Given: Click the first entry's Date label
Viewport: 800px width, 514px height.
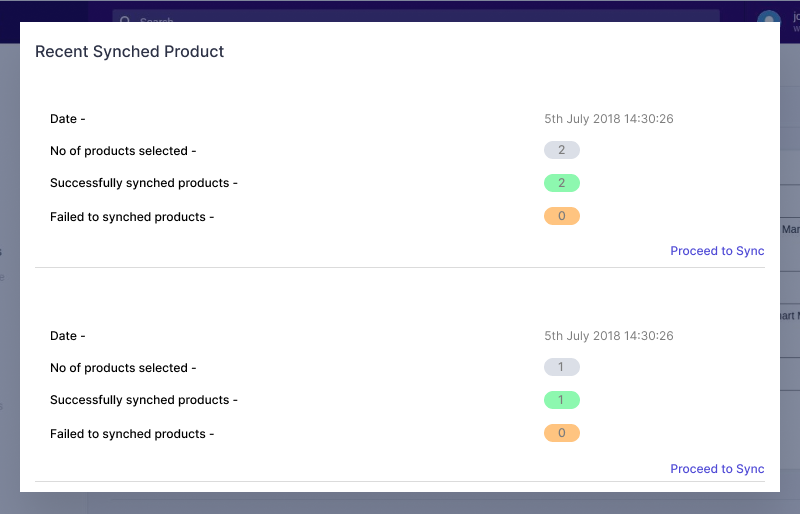Looking at the screenshot, I should [68, 119].
